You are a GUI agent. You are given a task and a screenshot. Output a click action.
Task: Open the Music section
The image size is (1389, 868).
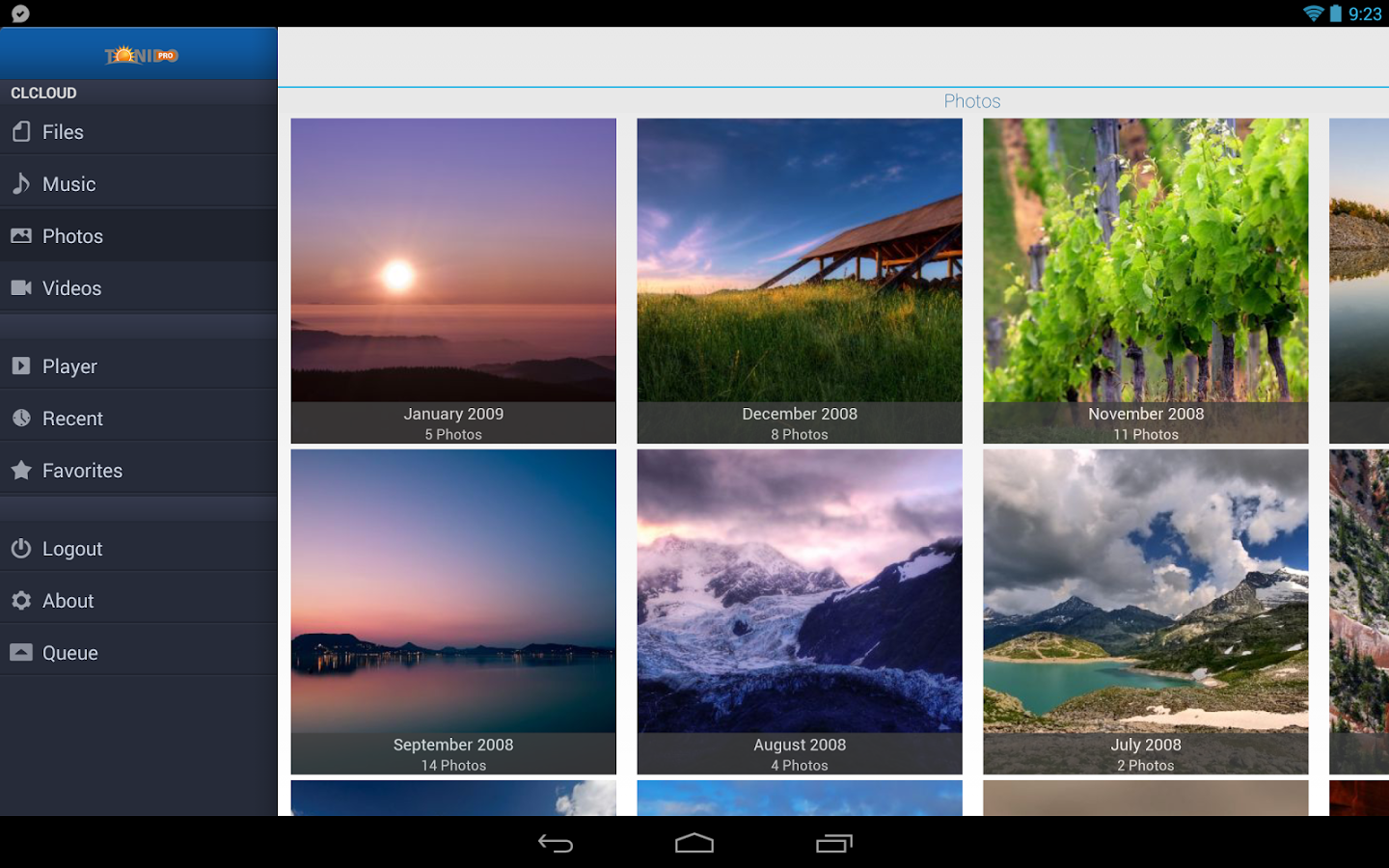pyautogui.click(x=138, y=184)
